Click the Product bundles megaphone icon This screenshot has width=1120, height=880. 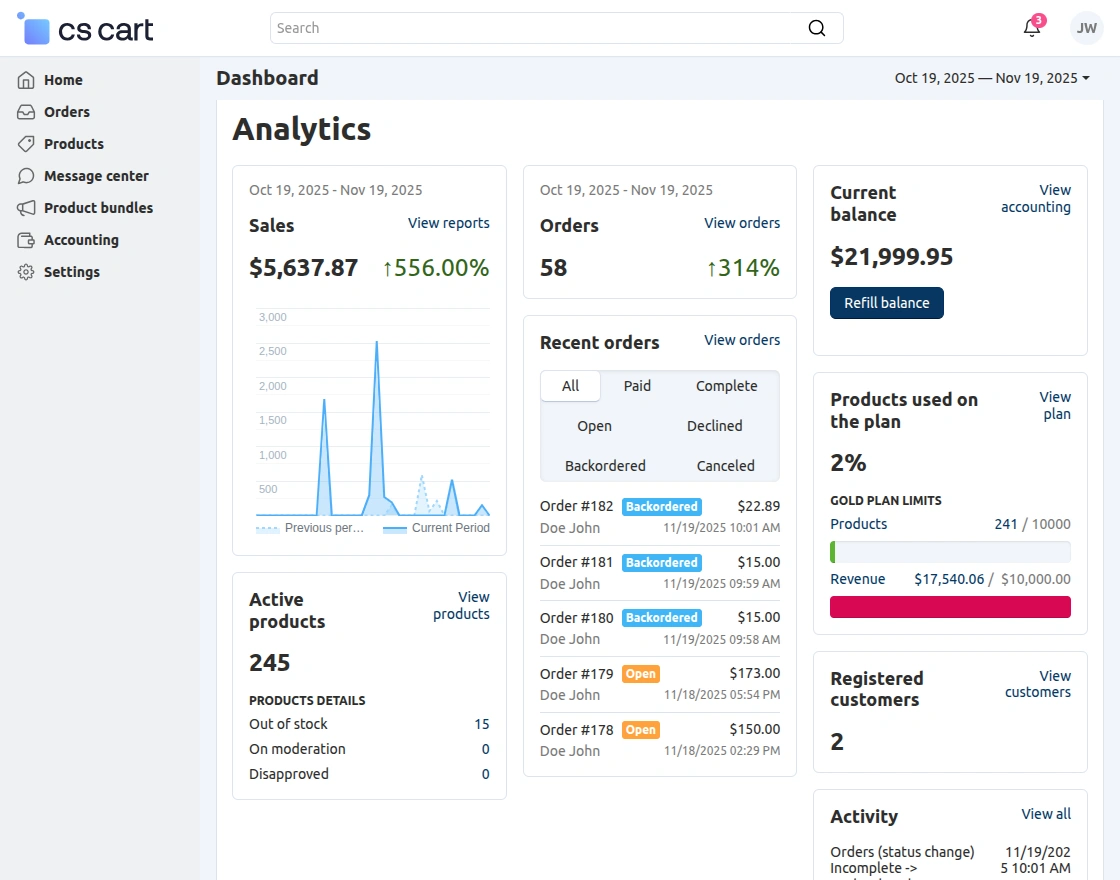[26, 208]
